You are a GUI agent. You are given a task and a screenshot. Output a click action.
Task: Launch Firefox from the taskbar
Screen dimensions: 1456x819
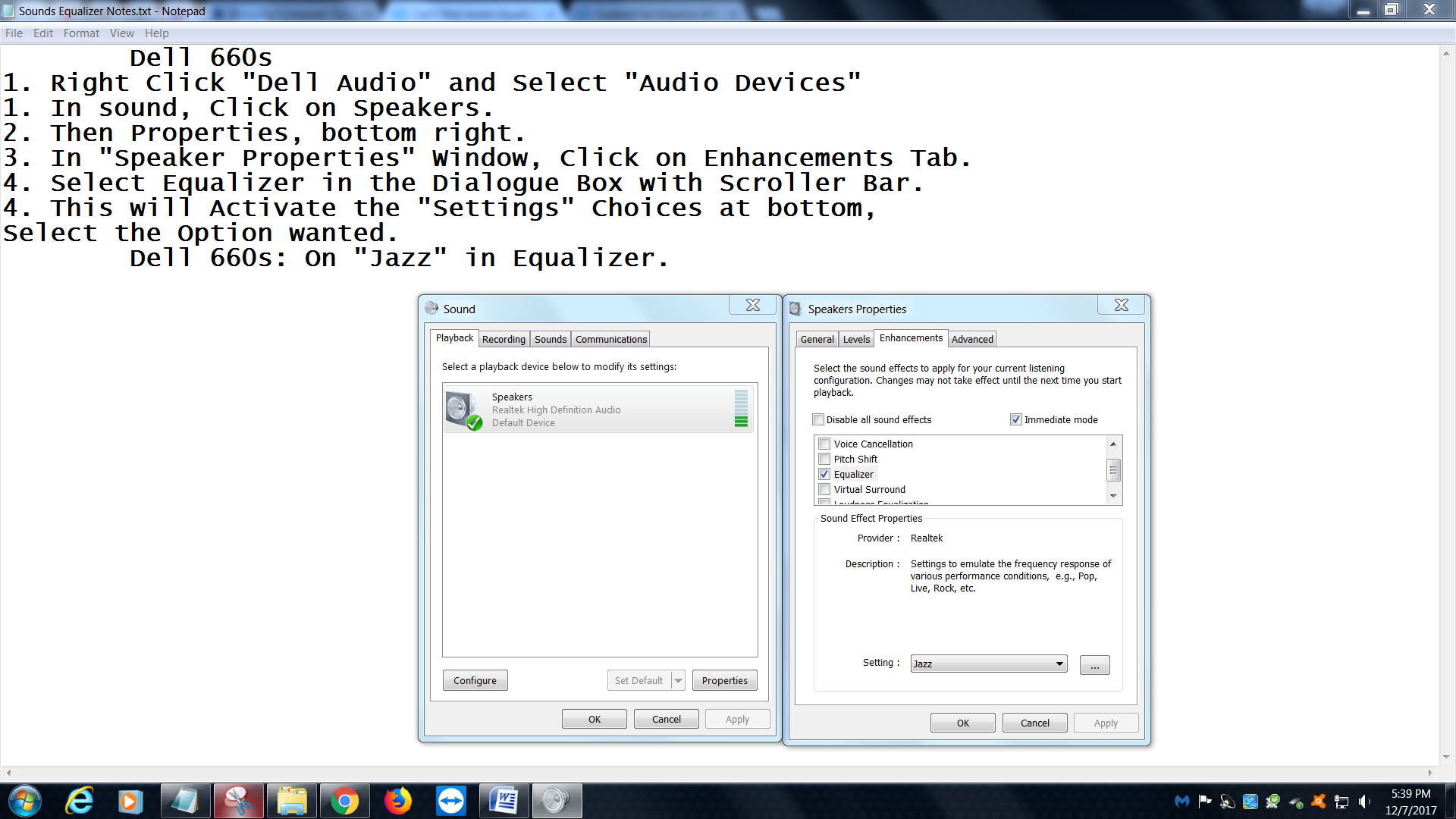point(398,801)
